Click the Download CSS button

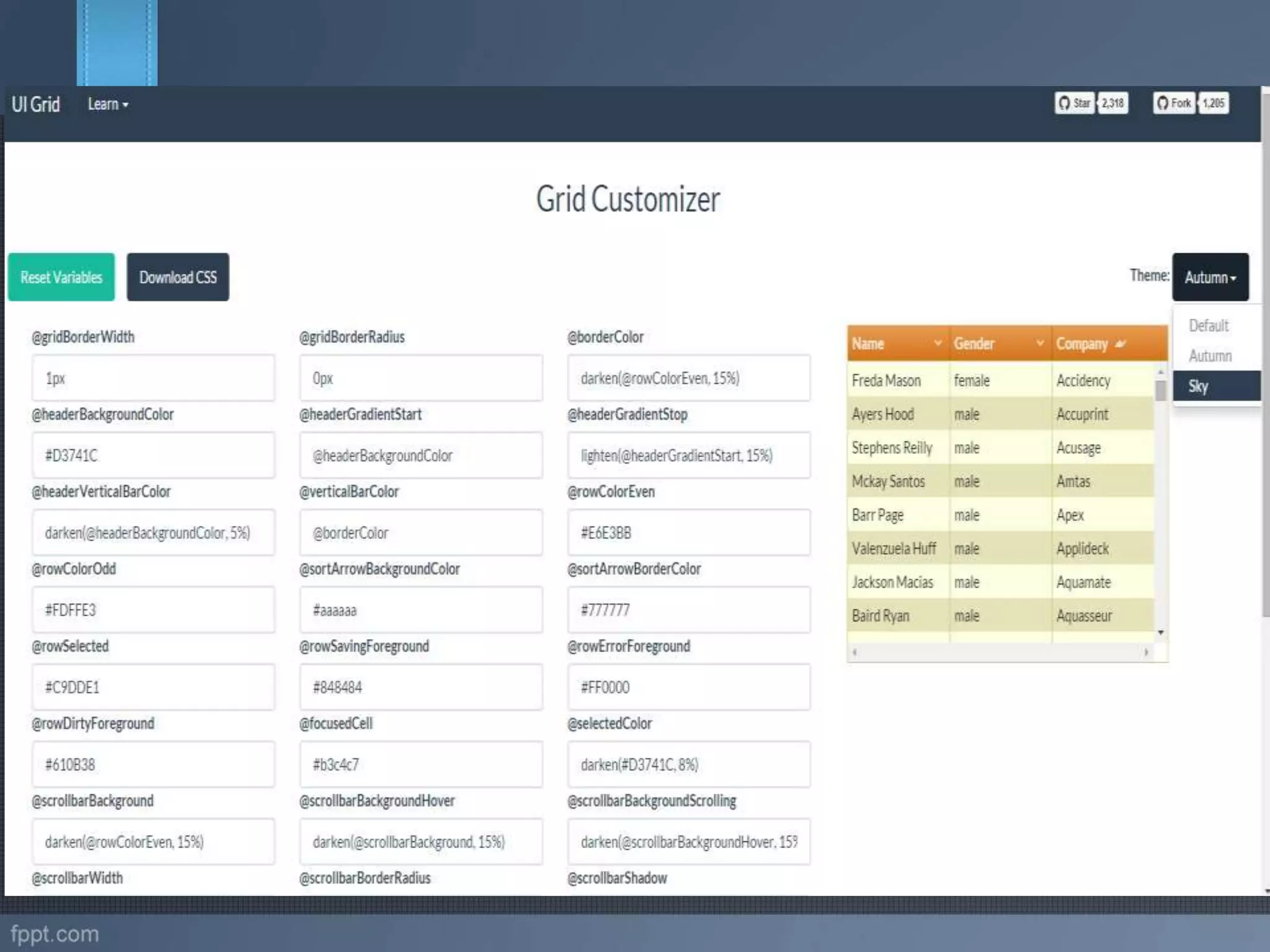click(178, 277)
